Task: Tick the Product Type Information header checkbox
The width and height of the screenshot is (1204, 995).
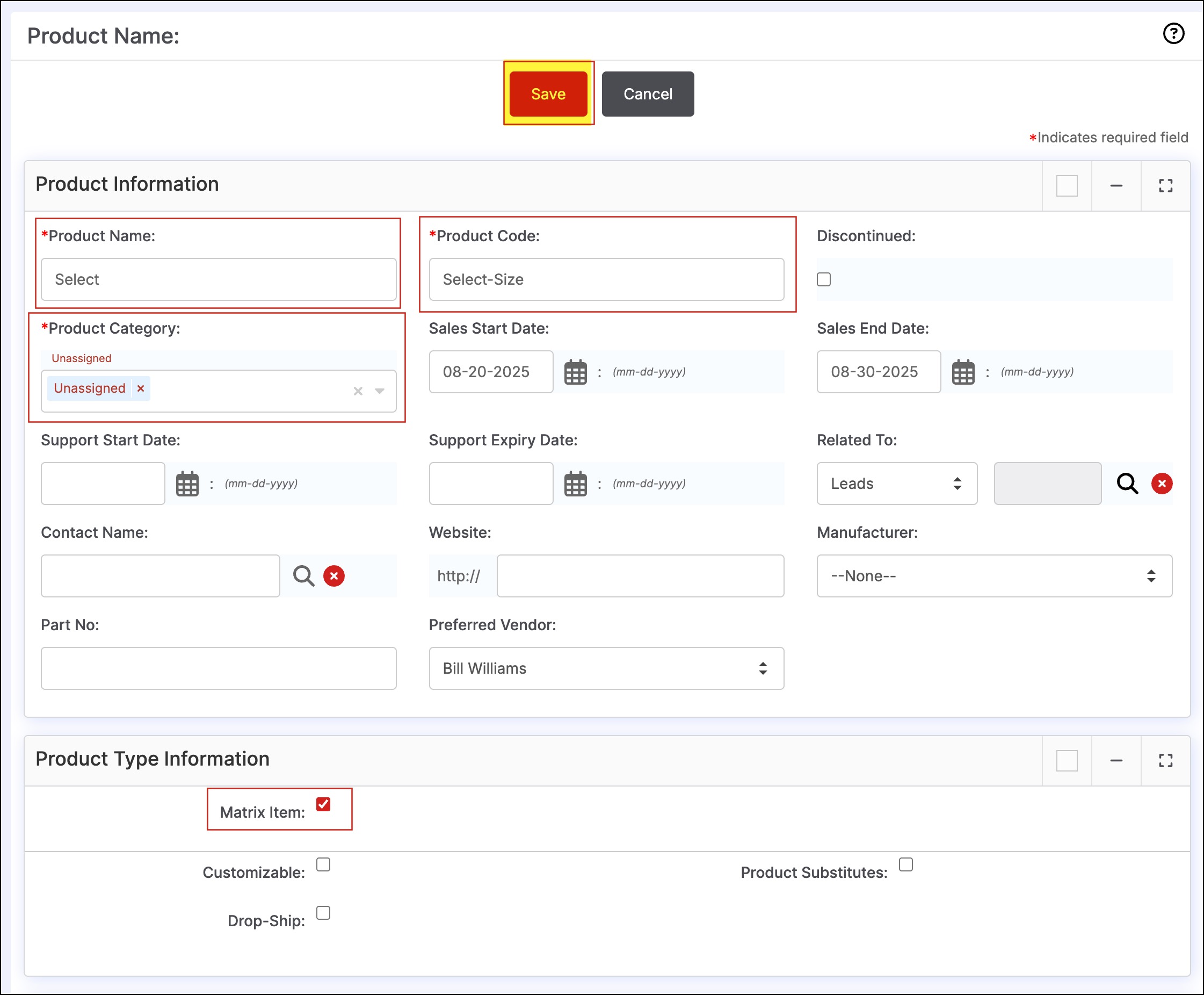Action: pyautogui.click(x=1067, y=761)
